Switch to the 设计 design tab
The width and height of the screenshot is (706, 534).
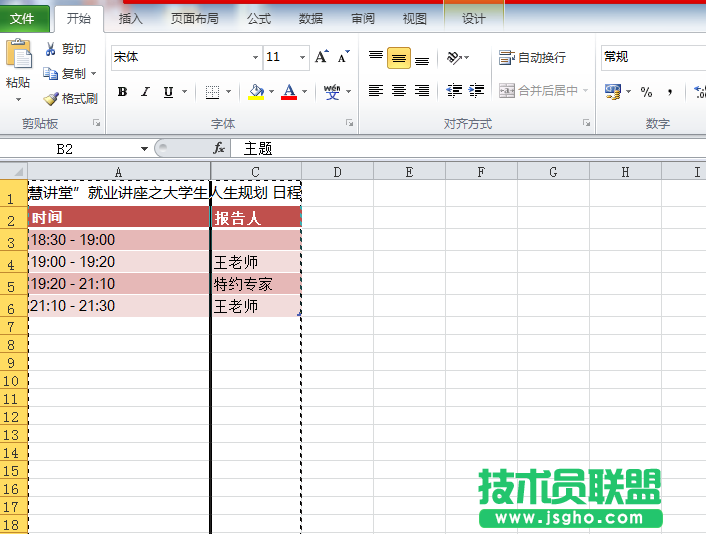click(474, 18)
